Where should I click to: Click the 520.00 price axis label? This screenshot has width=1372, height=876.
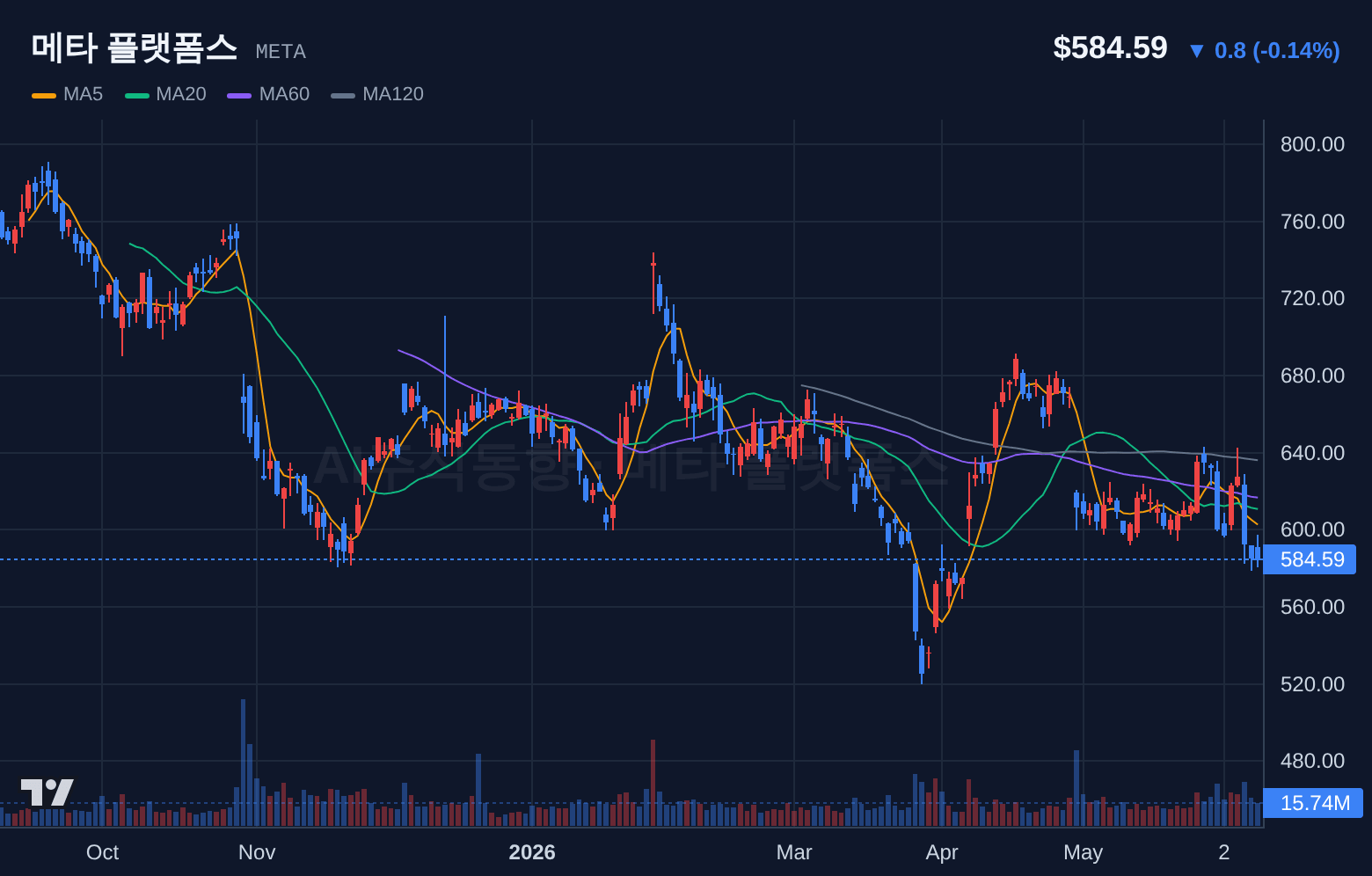click(1312, 684)
